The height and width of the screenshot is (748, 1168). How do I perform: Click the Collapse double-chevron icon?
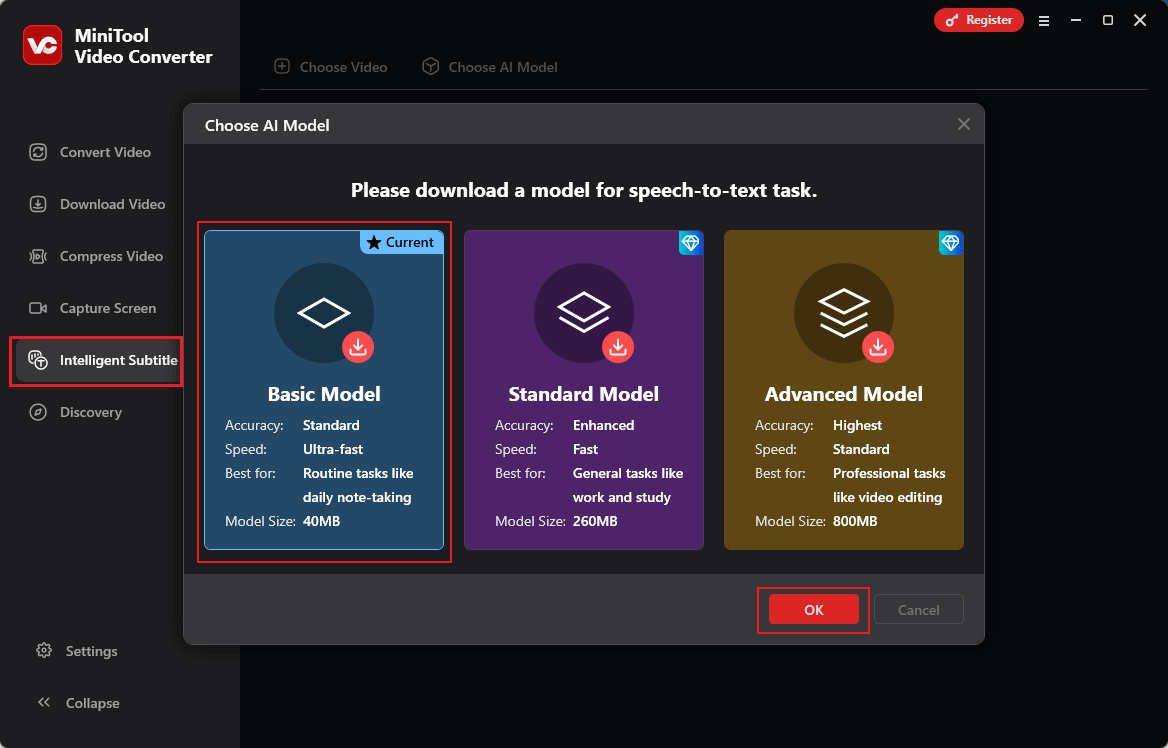[44, 703]
